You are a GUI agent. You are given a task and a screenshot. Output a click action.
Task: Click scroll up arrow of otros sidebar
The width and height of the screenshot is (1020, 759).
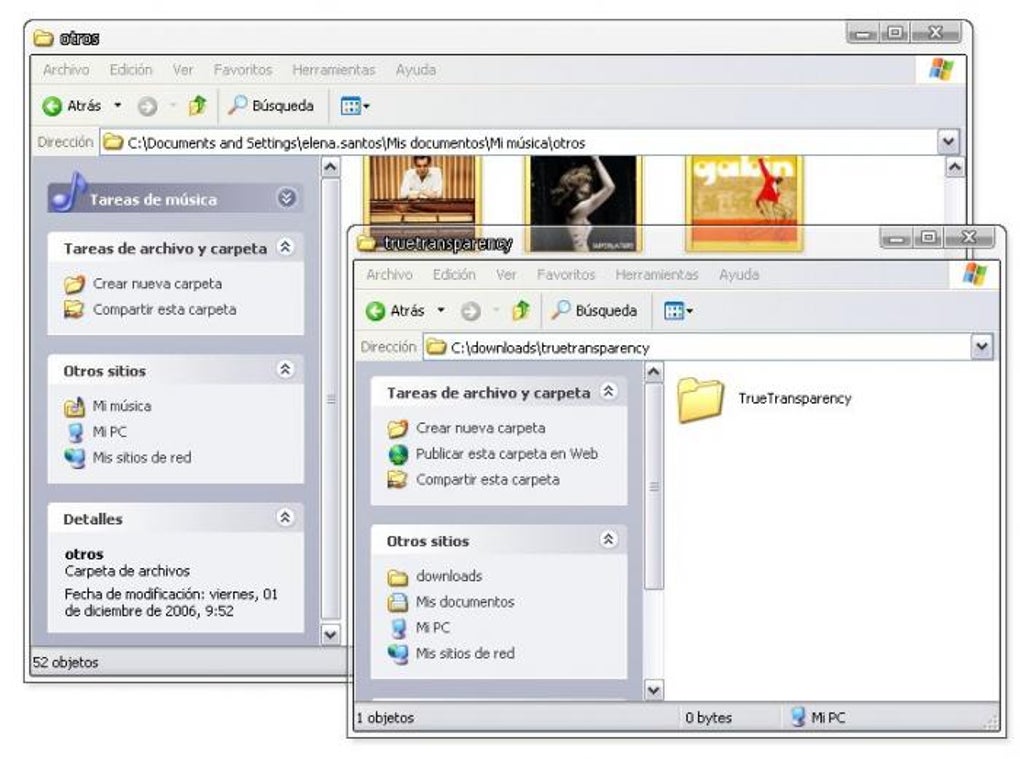(330, 168)
